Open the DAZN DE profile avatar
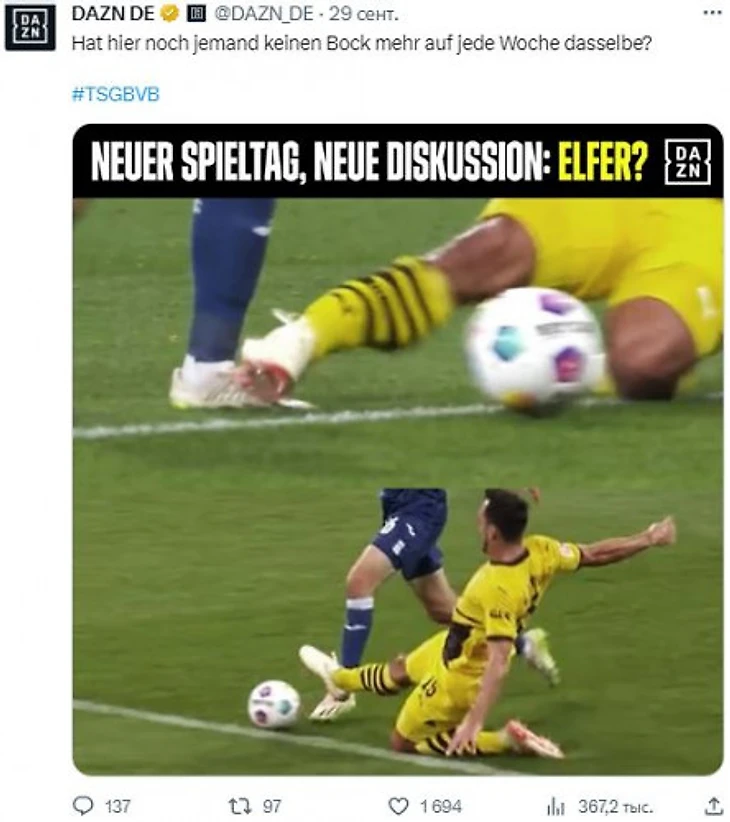730x822 pixels. coord(30,28)
